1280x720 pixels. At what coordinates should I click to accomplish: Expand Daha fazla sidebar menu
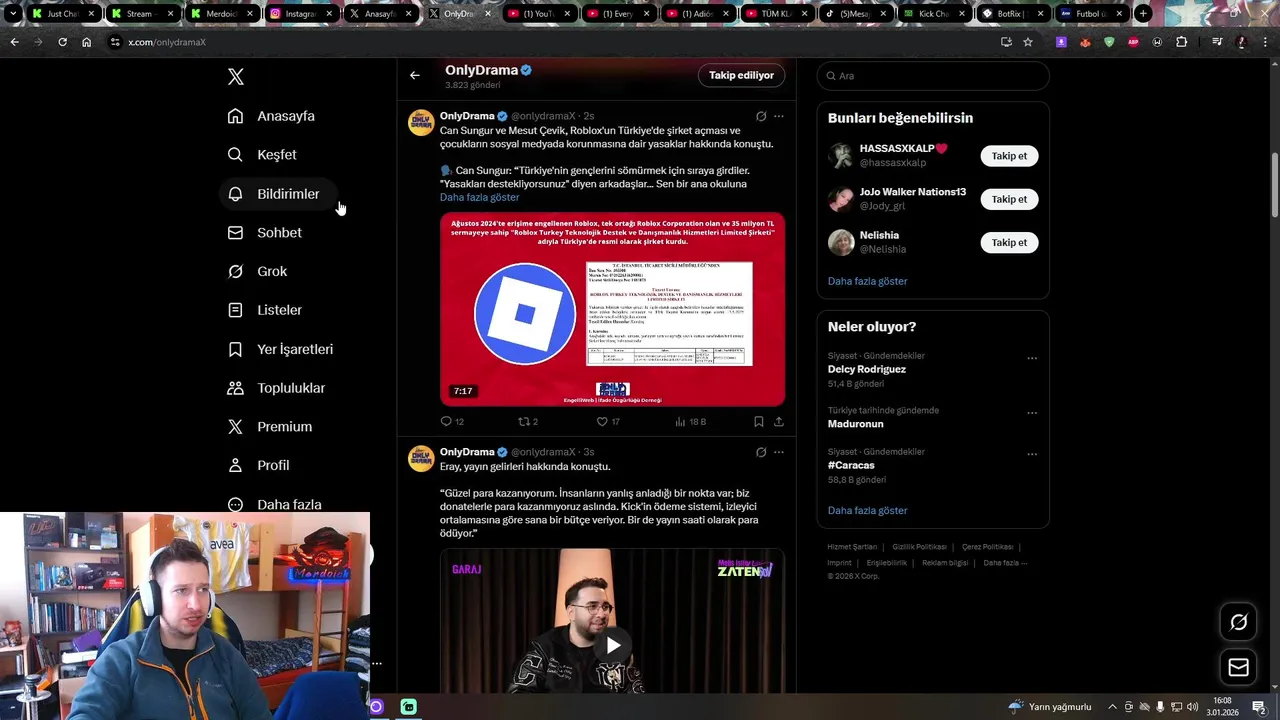pos(275,505)
